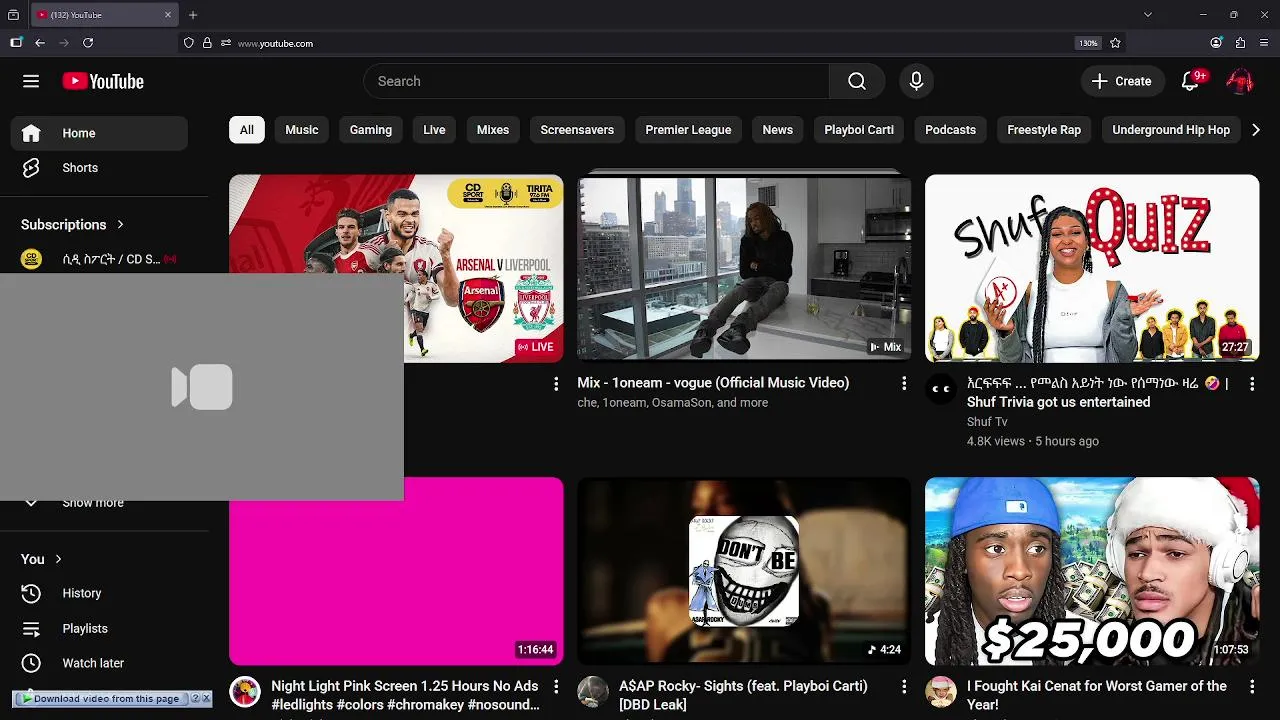Image resolution: width=1280 pixels, height=720 pixels.
Task: Expand the You section
Action: pos(42,559)
